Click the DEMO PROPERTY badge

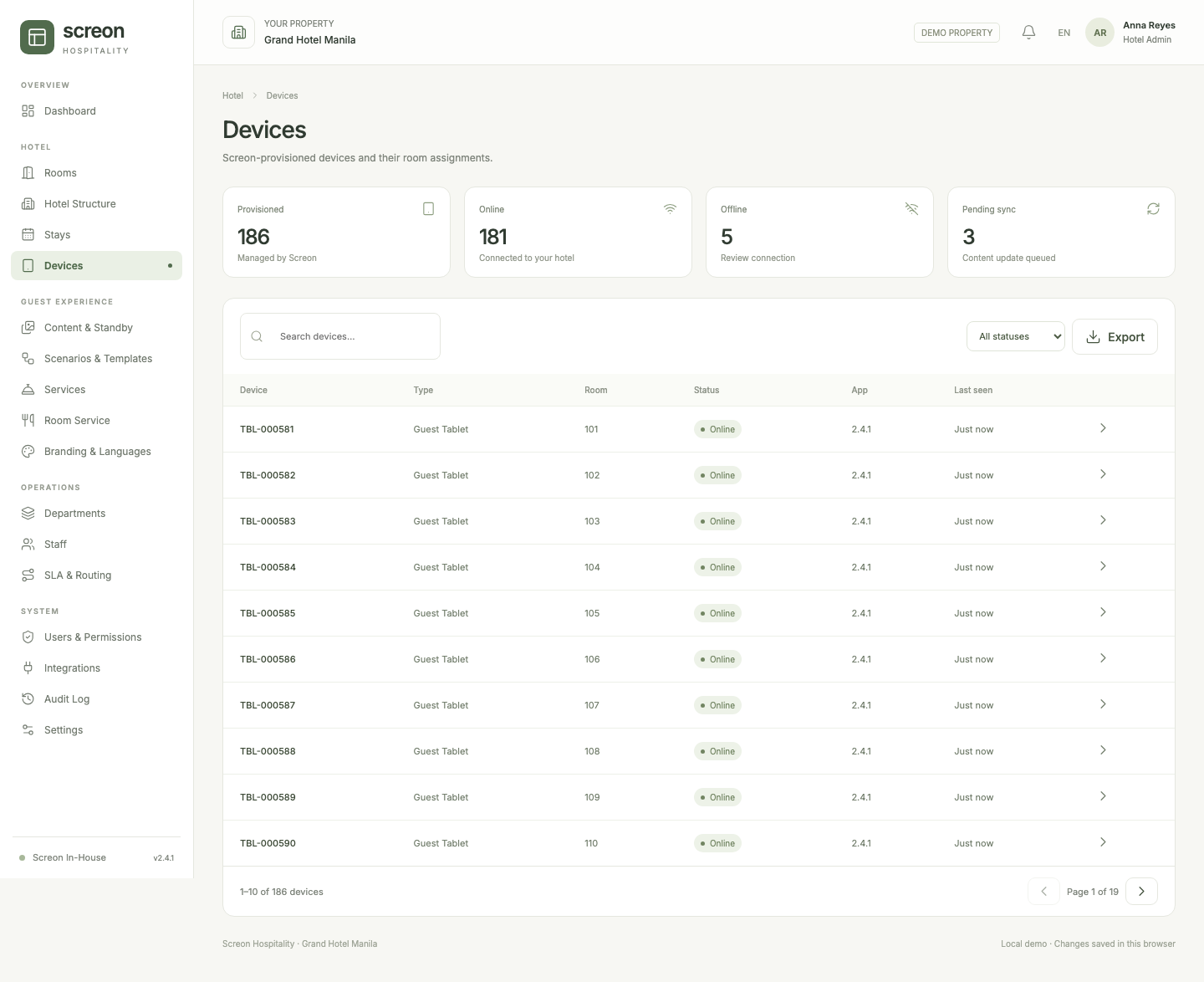[x=957, y=33]
